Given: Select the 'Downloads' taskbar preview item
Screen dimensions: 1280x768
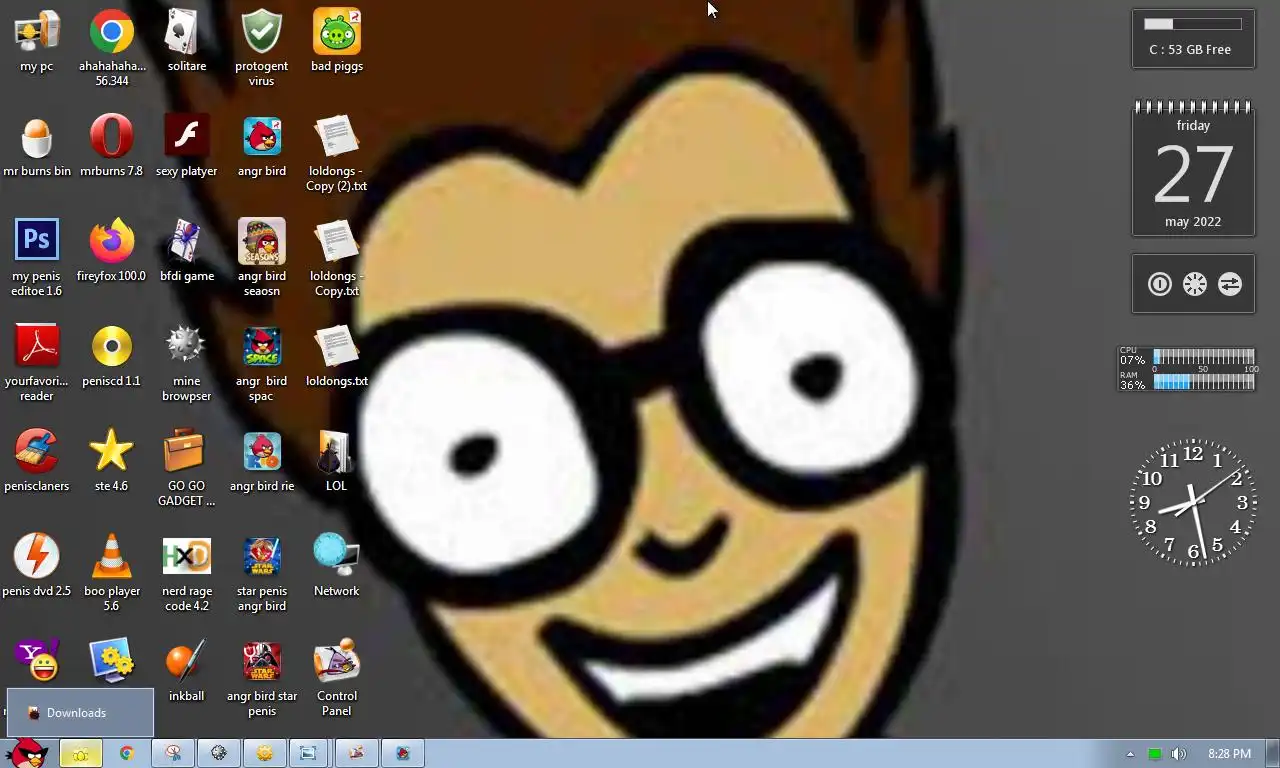Looking at the screenshot, I should [80, 713].
